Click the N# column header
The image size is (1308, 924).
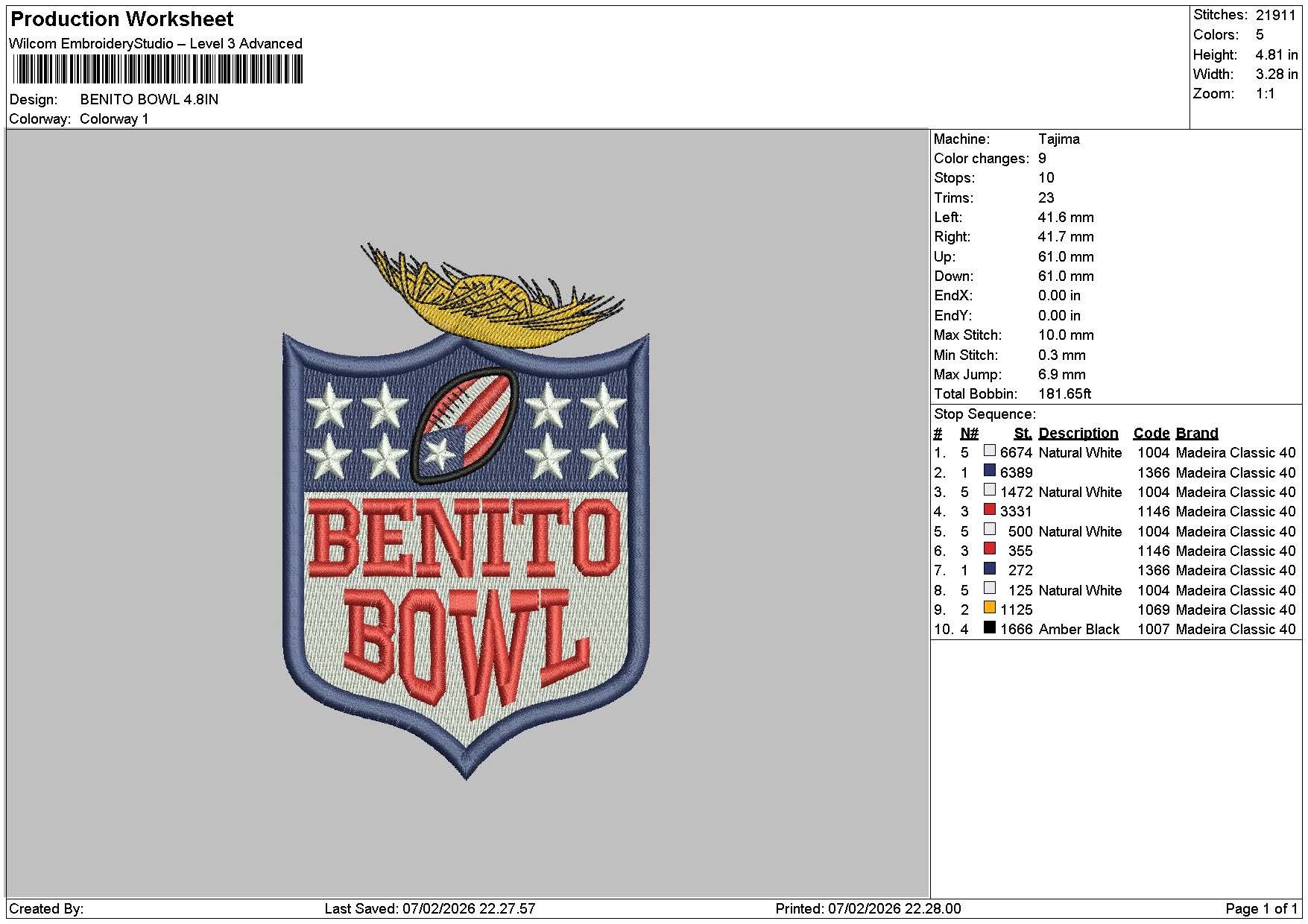(x=969, y=433)
